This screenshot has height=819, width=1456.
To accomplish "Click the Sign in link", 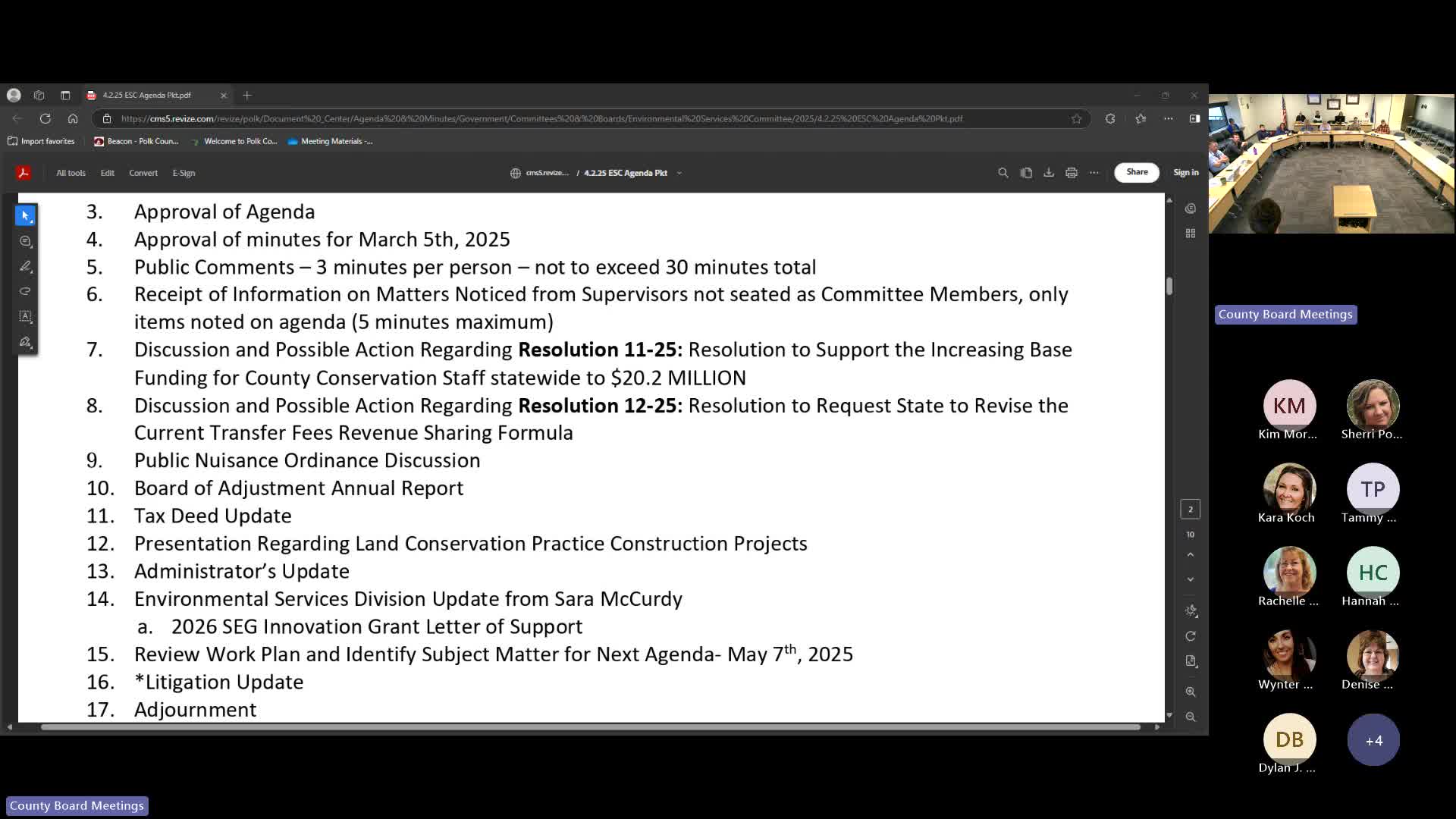I will pyautogui.click(x=1185, y=172).
